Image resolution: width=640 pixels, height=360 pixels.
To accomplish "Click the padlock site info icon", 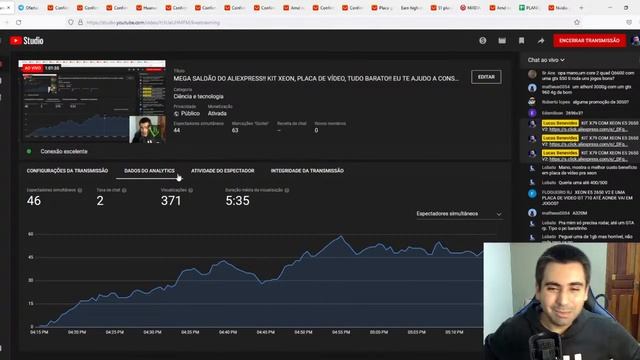I will [80, 22].
